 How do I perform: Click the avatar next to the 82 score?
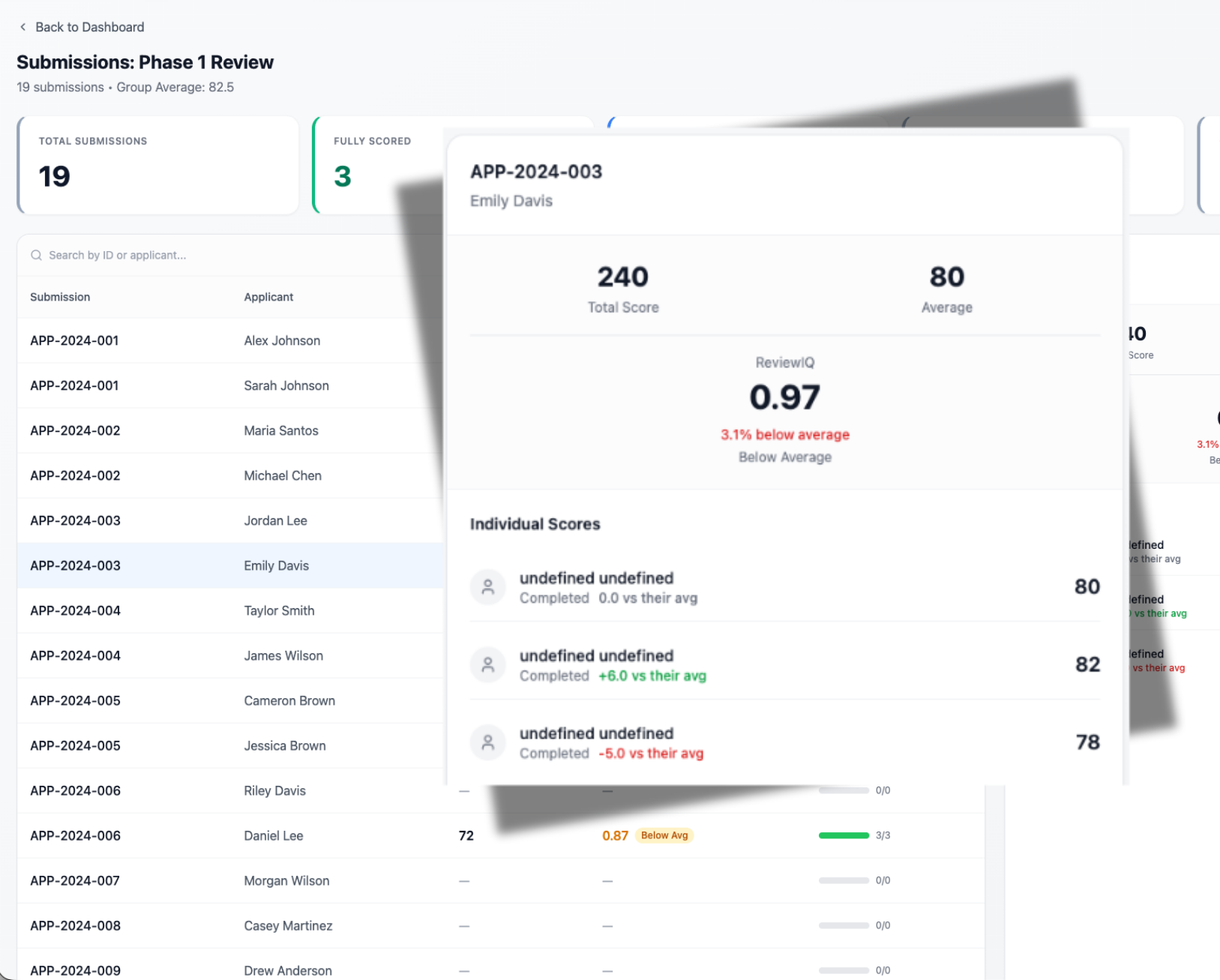487,664
